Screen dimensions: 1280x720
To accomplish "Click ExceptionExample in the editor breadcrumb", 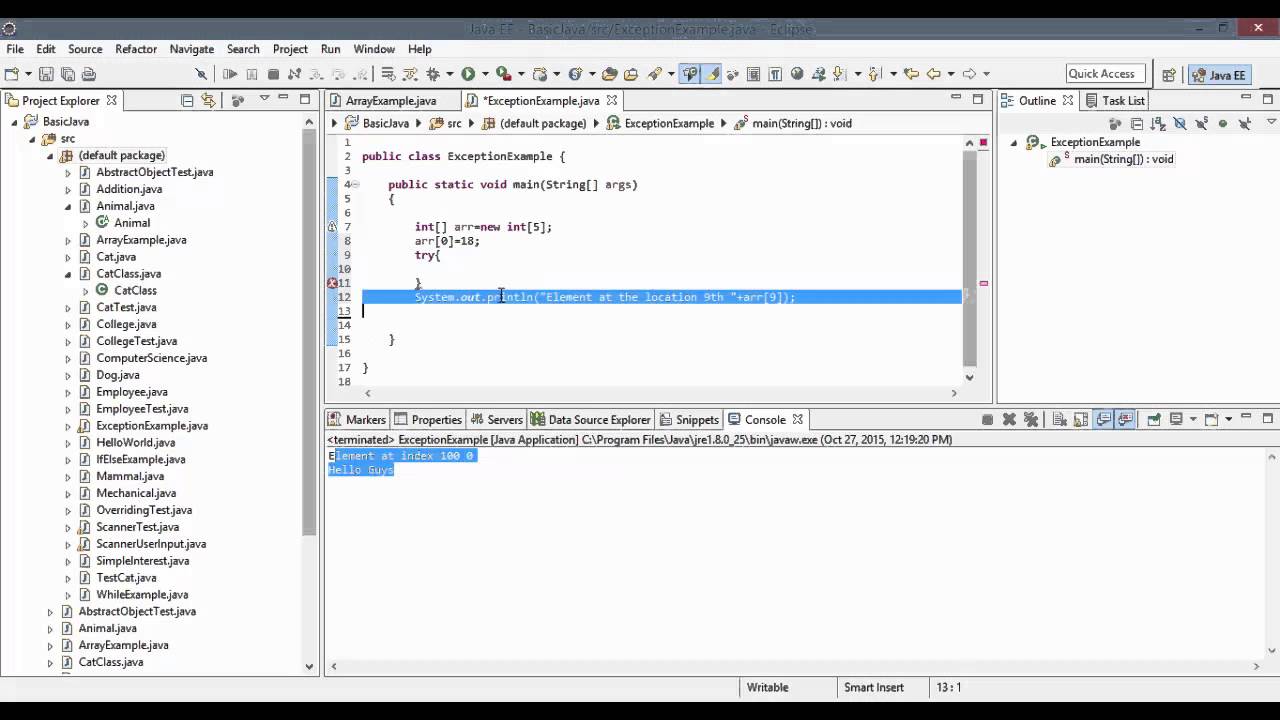I will [x=669, y=123].
